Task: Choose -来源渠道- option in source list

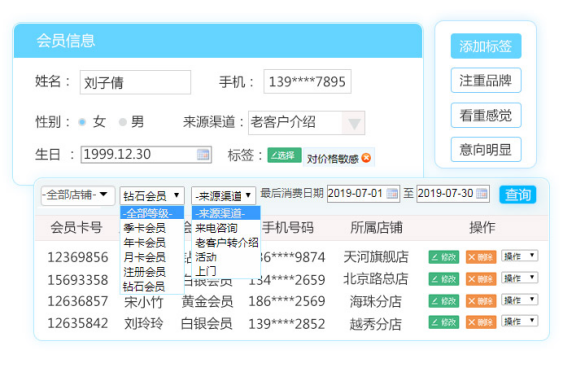Action: (226, 213)
